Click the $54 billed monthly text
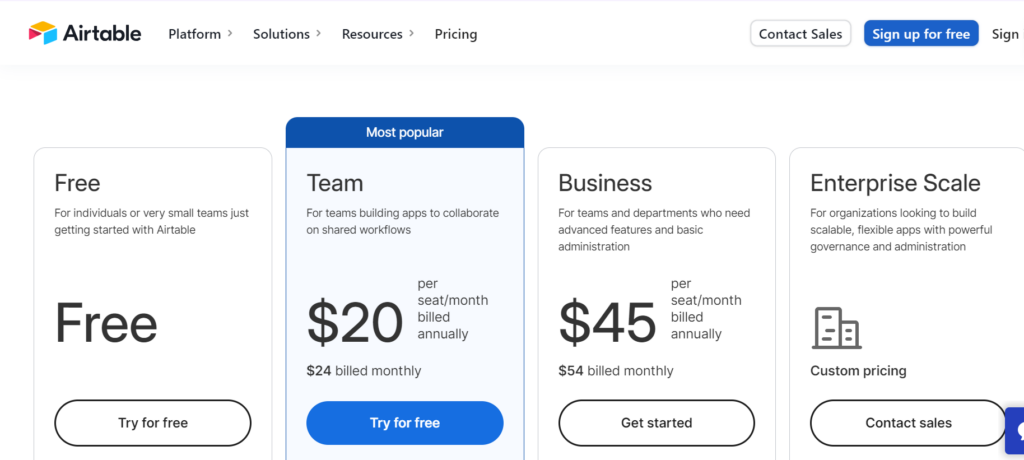Image resolution: width=1024 pixels, height=460 pixels. pyautogui.click(x=616, y=371)
